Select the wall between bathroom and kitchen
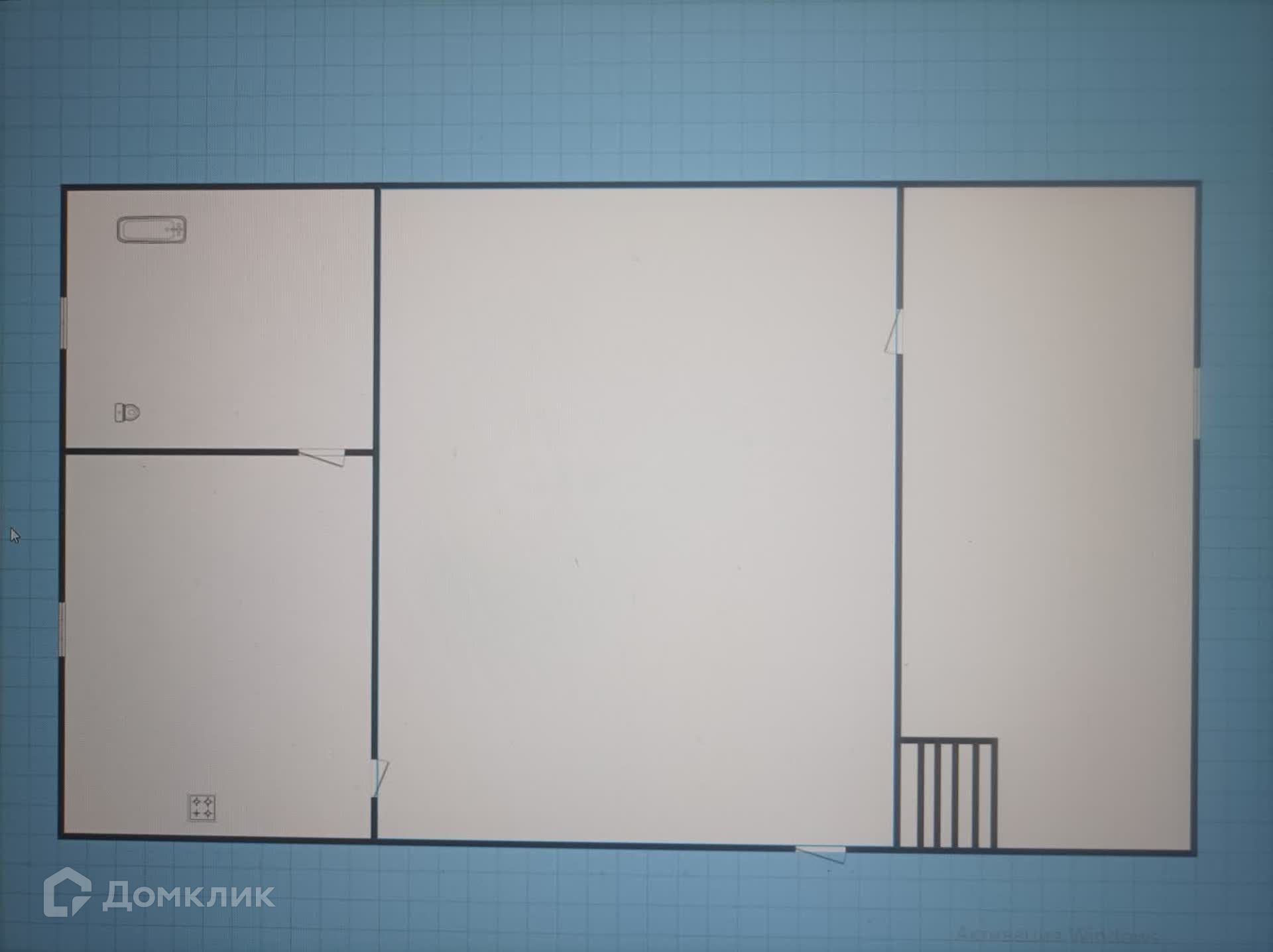The image size is (1273, 952). 179,452
